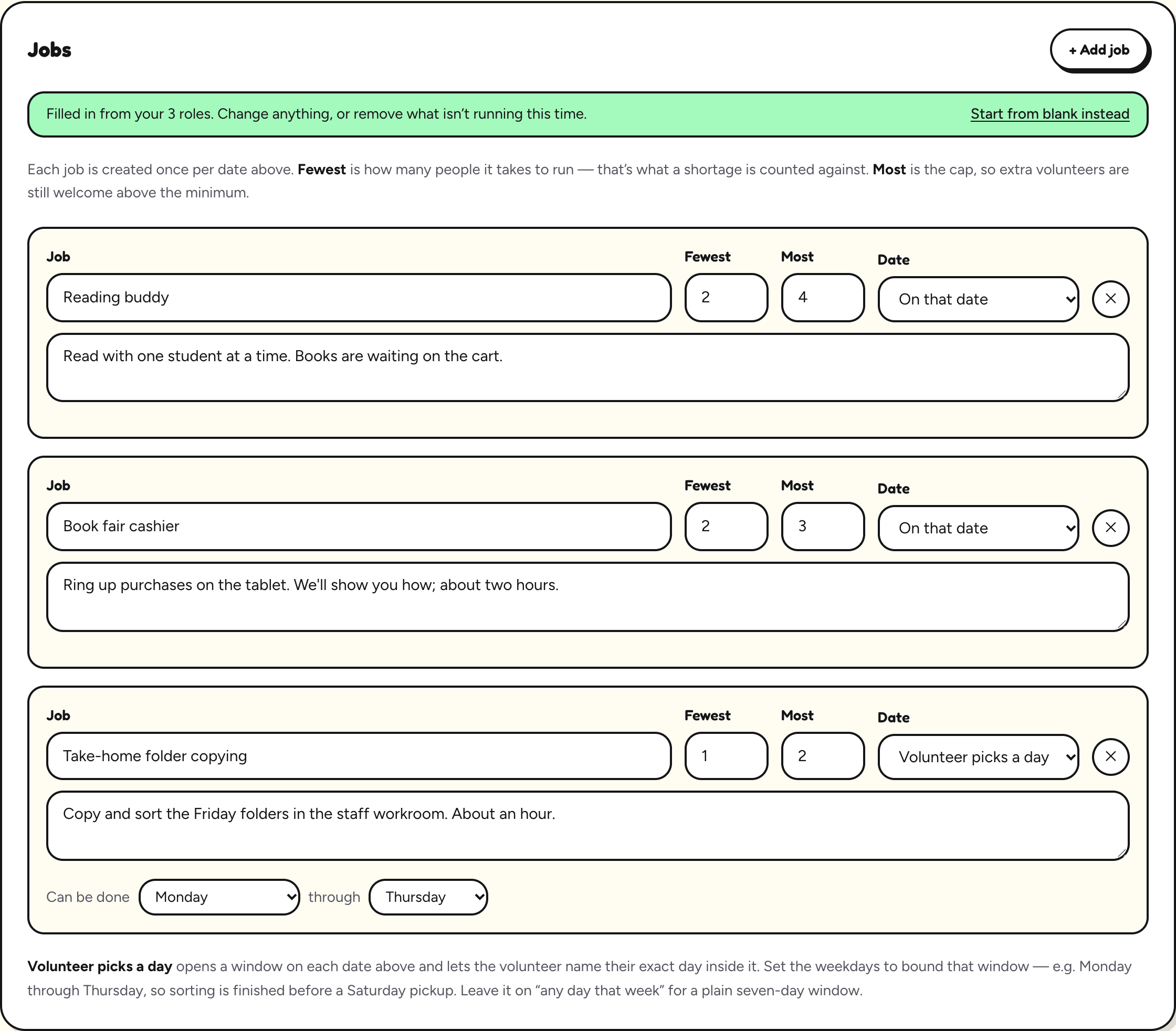Remove the Book fair cashier job
The width and height of the screenshot is (1176, 1031).
1110,528
